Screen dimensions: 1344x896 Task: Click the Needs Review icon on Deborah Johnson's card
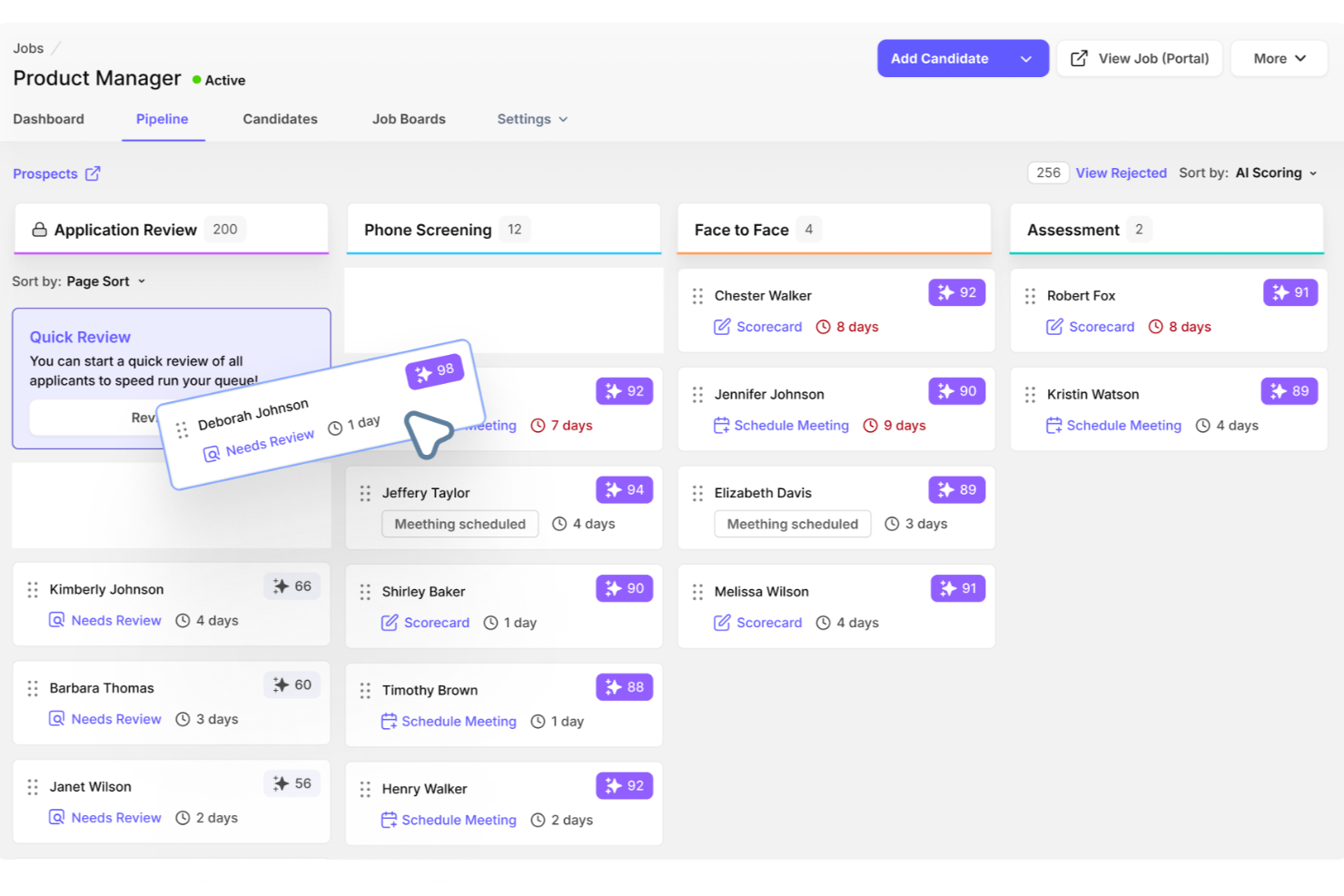point(212,454)
